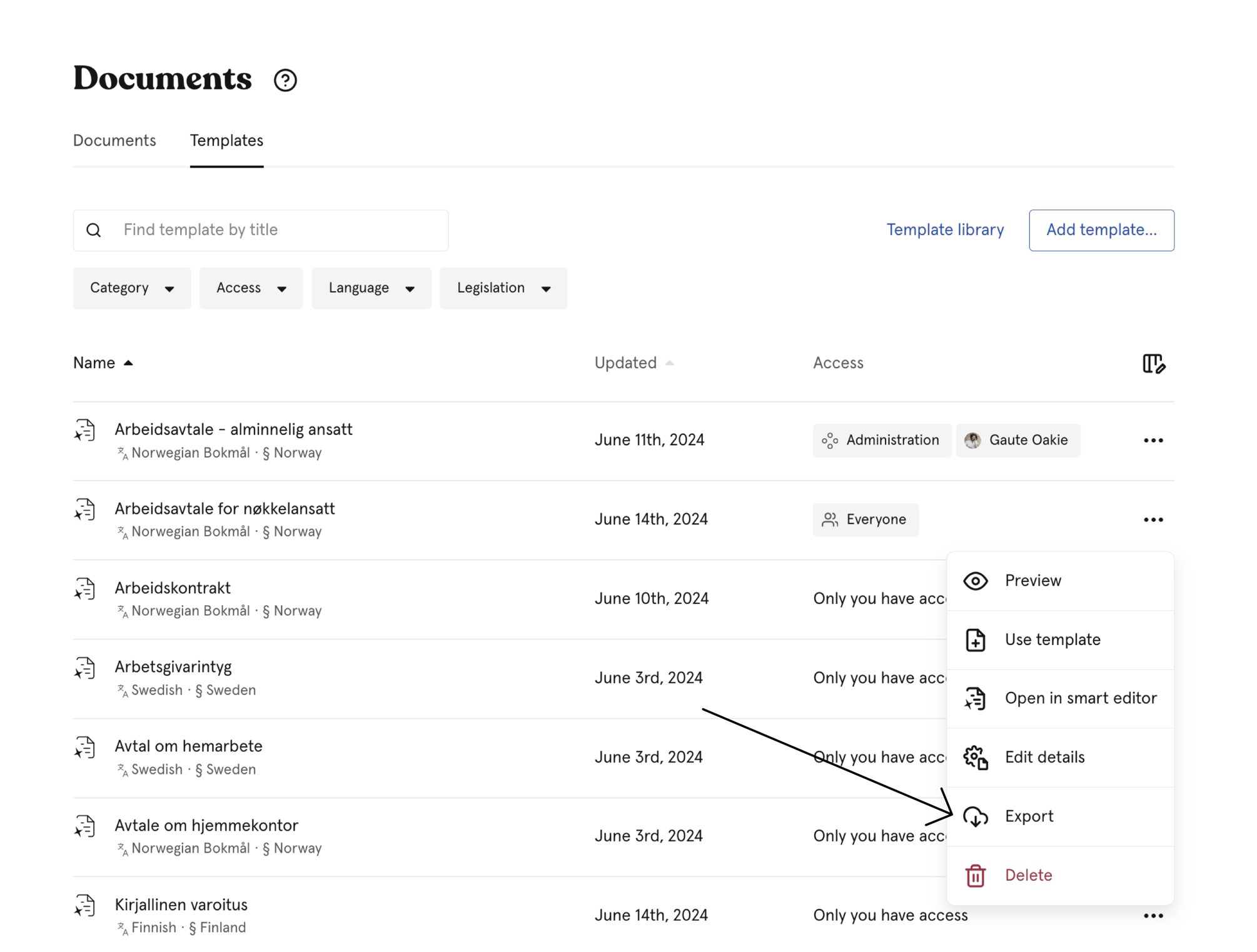Expand the Language filter dropdown

[371, 288]
